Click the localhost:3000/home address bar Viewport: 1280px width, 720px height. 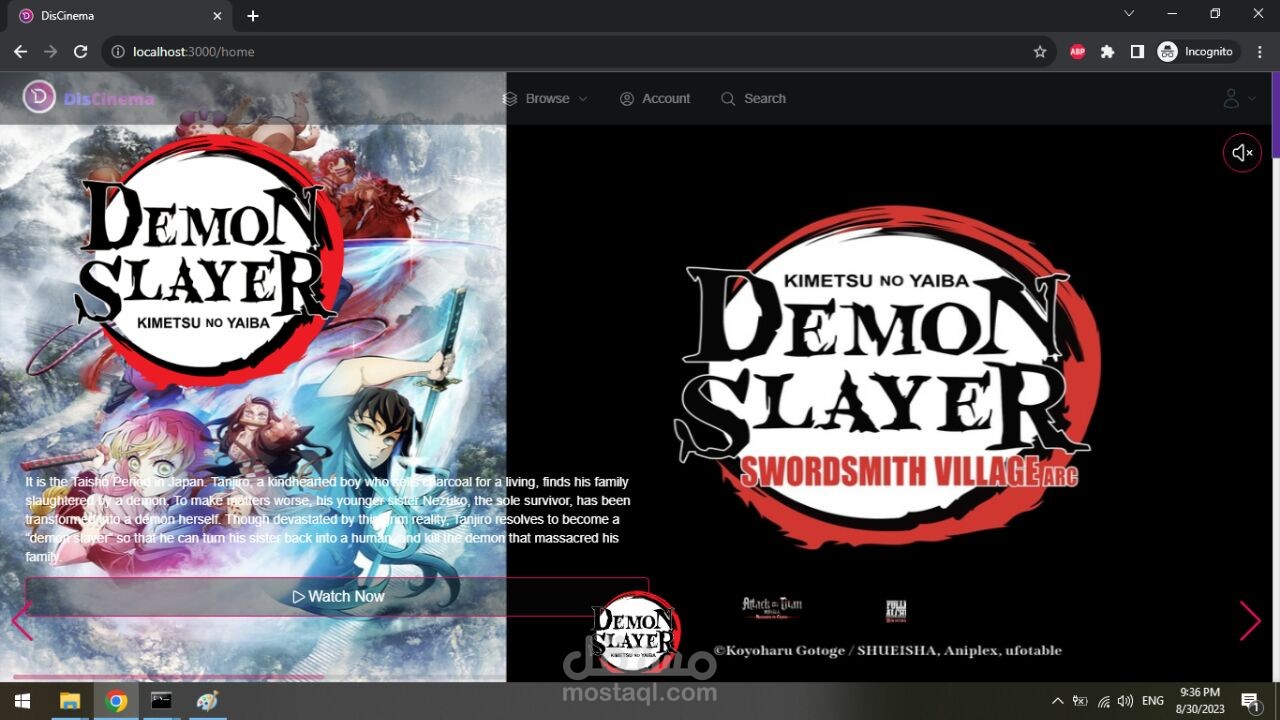coord(580,51)
